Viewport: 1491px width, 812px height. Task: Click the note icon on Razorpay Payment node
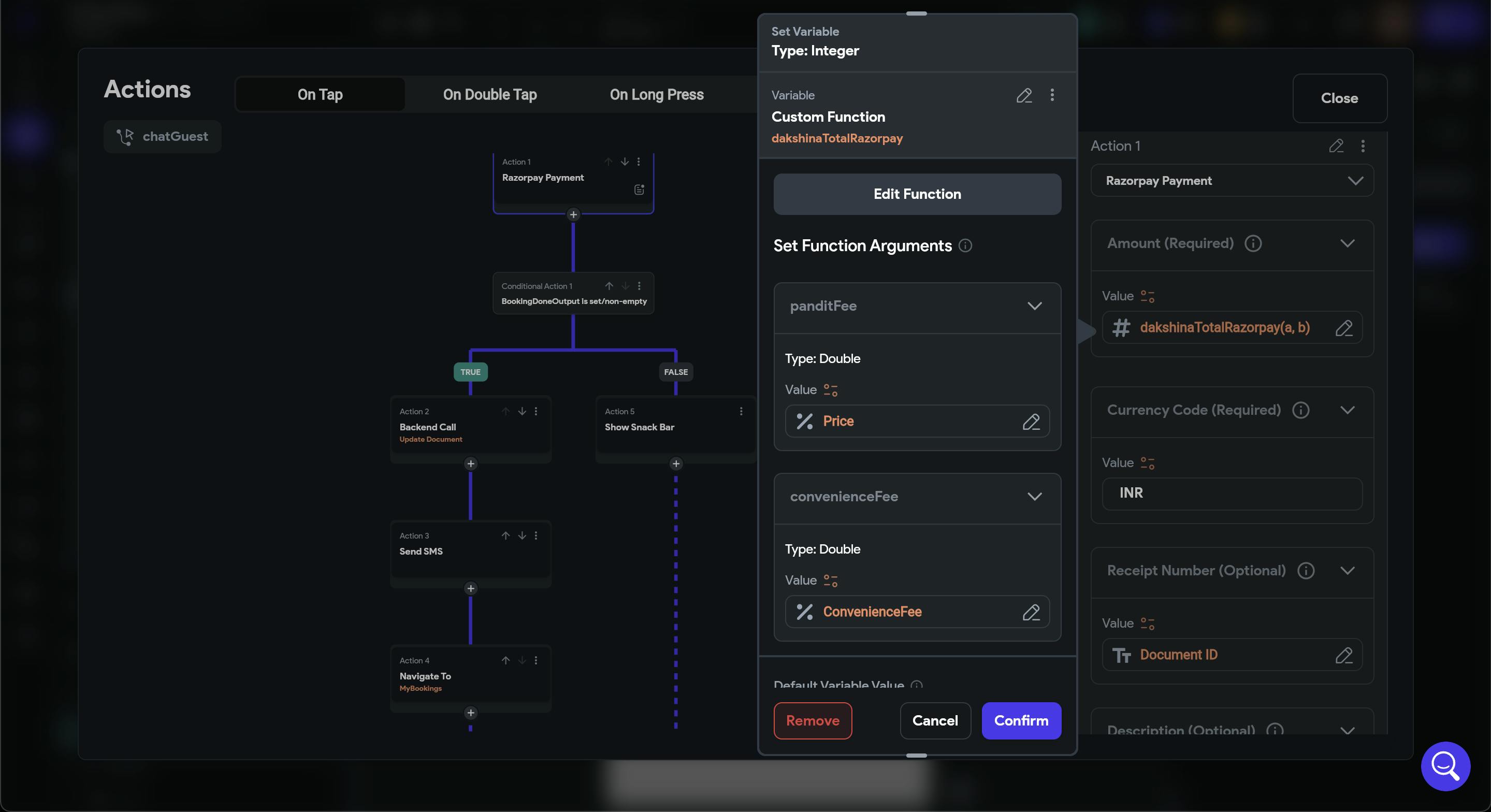click(x=639, y=190)
